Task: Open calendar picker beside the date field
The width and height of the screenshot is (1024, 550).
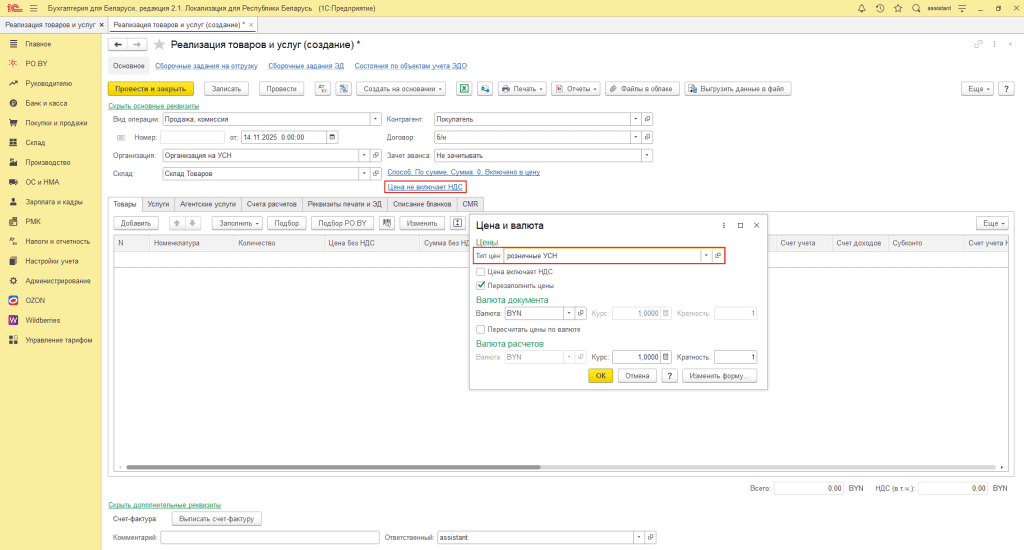Action: coord(332,137)
